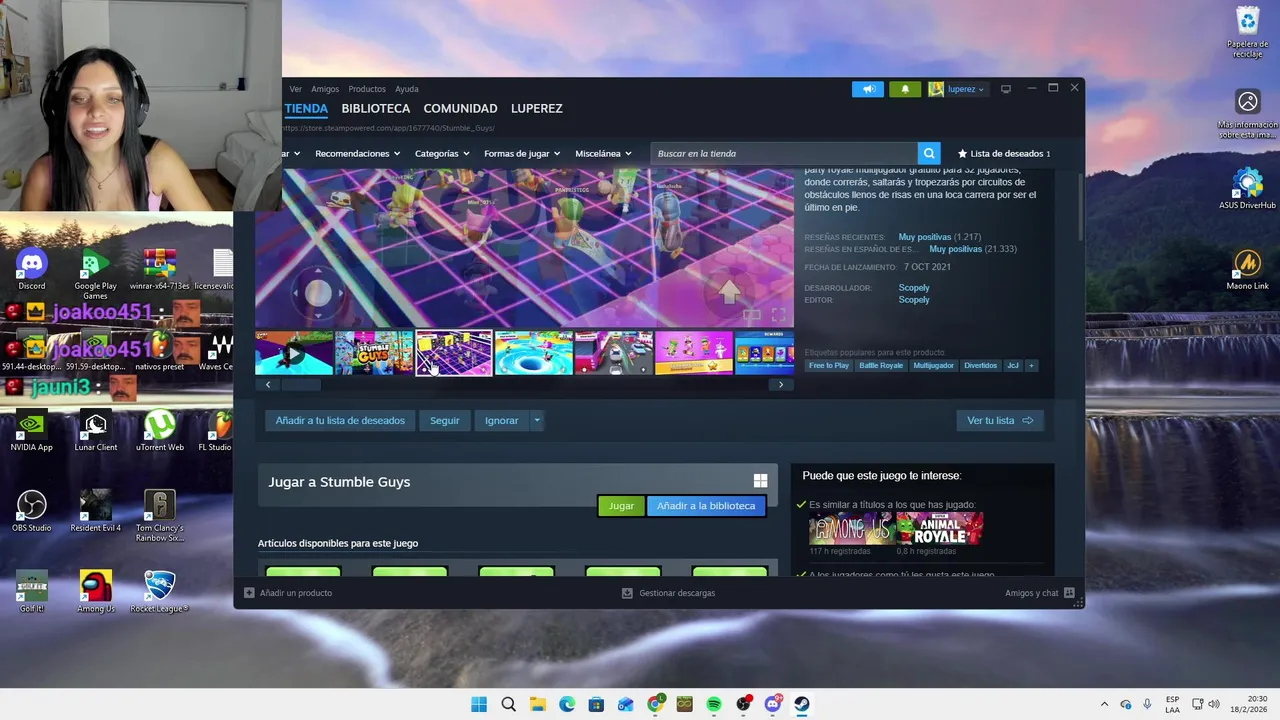Play the video thumbnail in the media strip
Screen dimensions: 1280x720
(x=294, y=353)
